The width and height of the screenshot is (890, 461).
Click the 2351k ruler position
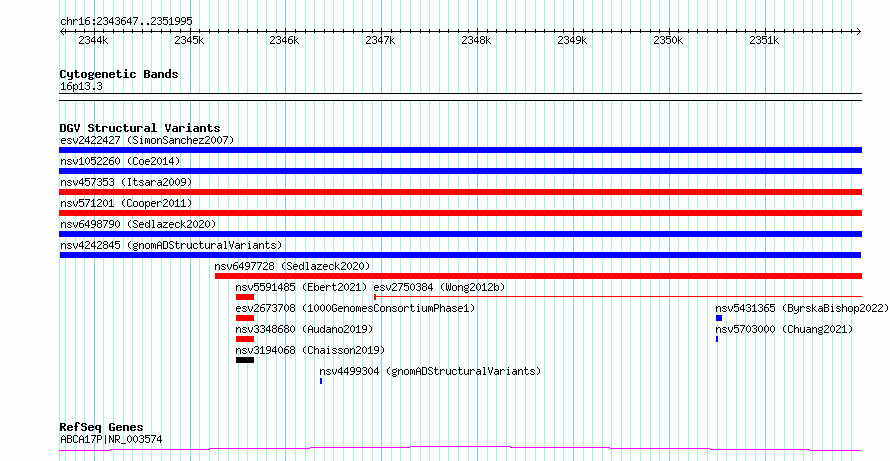click(x=765, y=41)
